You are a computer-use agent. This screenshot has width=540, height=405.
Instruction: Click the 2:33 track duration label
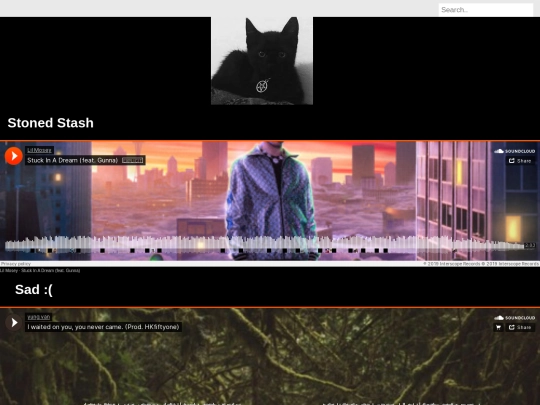tap(530, 245)
